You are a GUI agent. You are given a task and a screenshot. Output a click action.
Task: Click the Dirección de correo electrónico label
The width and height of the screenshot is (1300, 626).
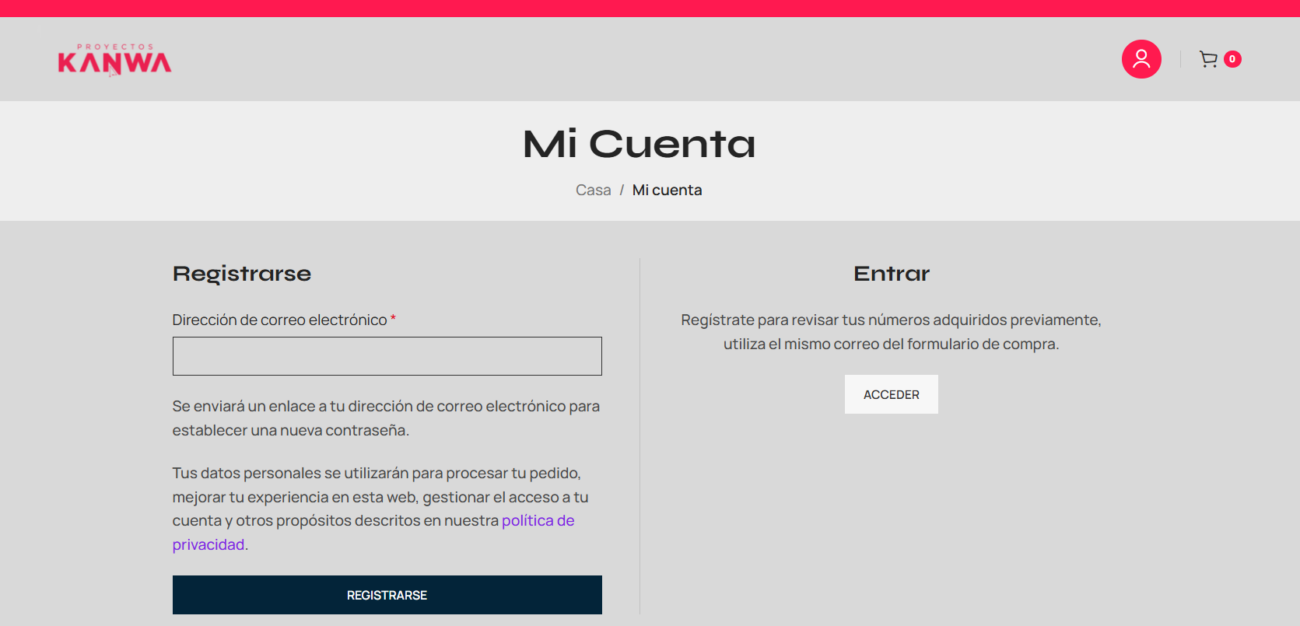point(279,320)
